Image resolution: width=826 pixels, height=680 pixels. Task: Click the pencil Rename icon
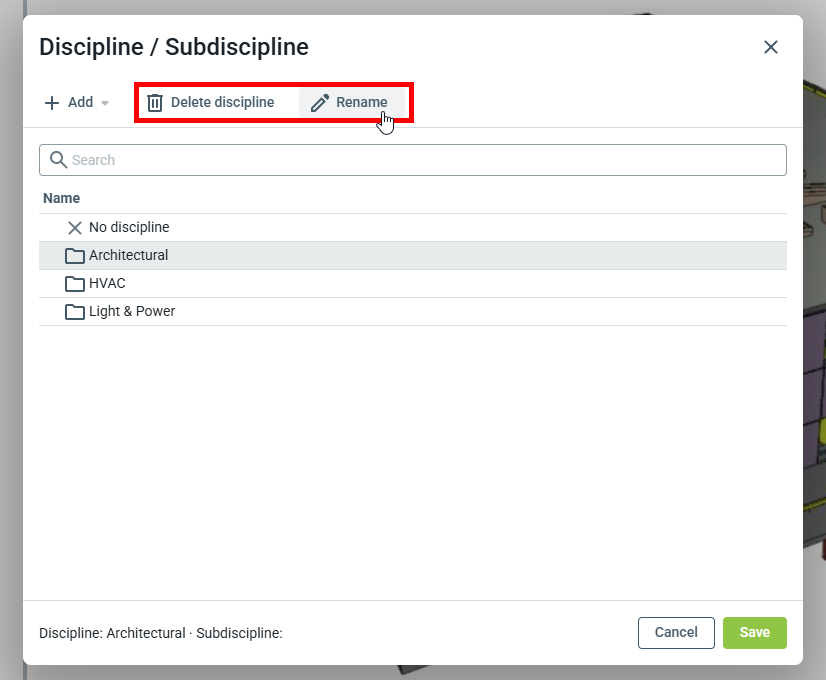coord(320,103)
